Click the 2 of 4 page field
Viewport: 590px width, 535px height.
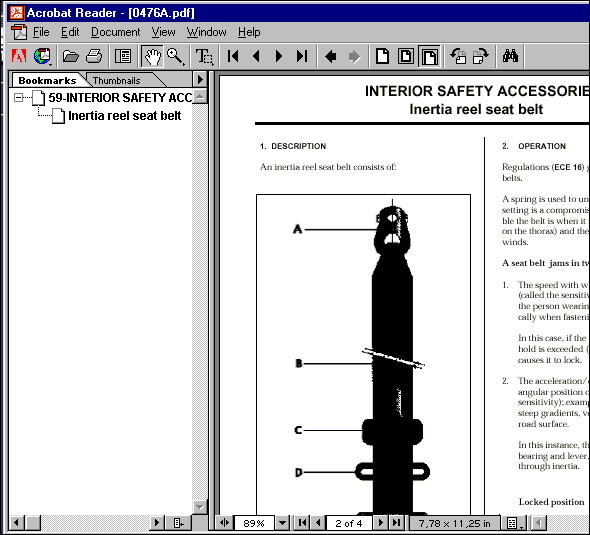pos(349,523)
